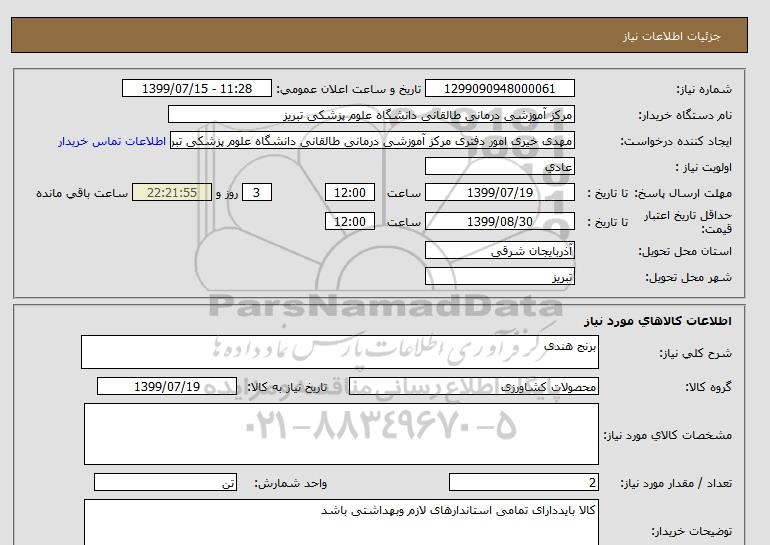Click the label ایجاد کننده درخواست

tap(676, 141)
